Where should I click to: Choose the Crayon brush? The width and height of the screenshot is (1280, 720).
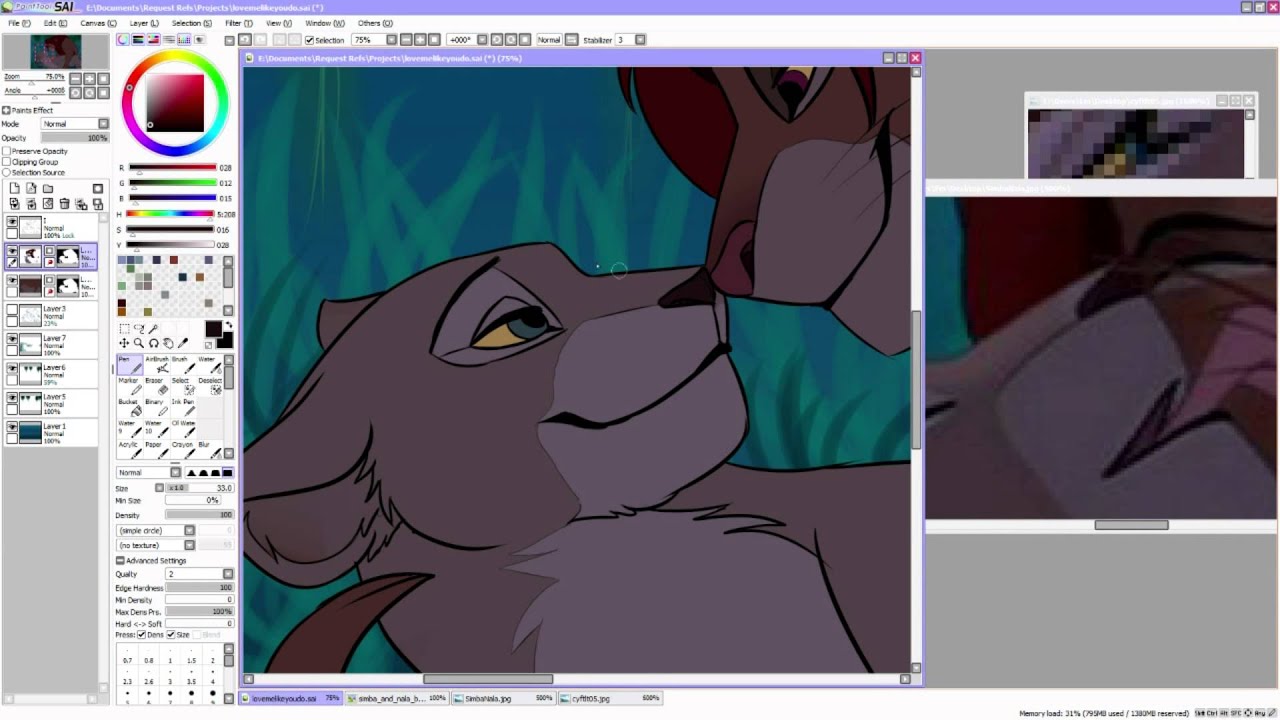coord(182,451)
